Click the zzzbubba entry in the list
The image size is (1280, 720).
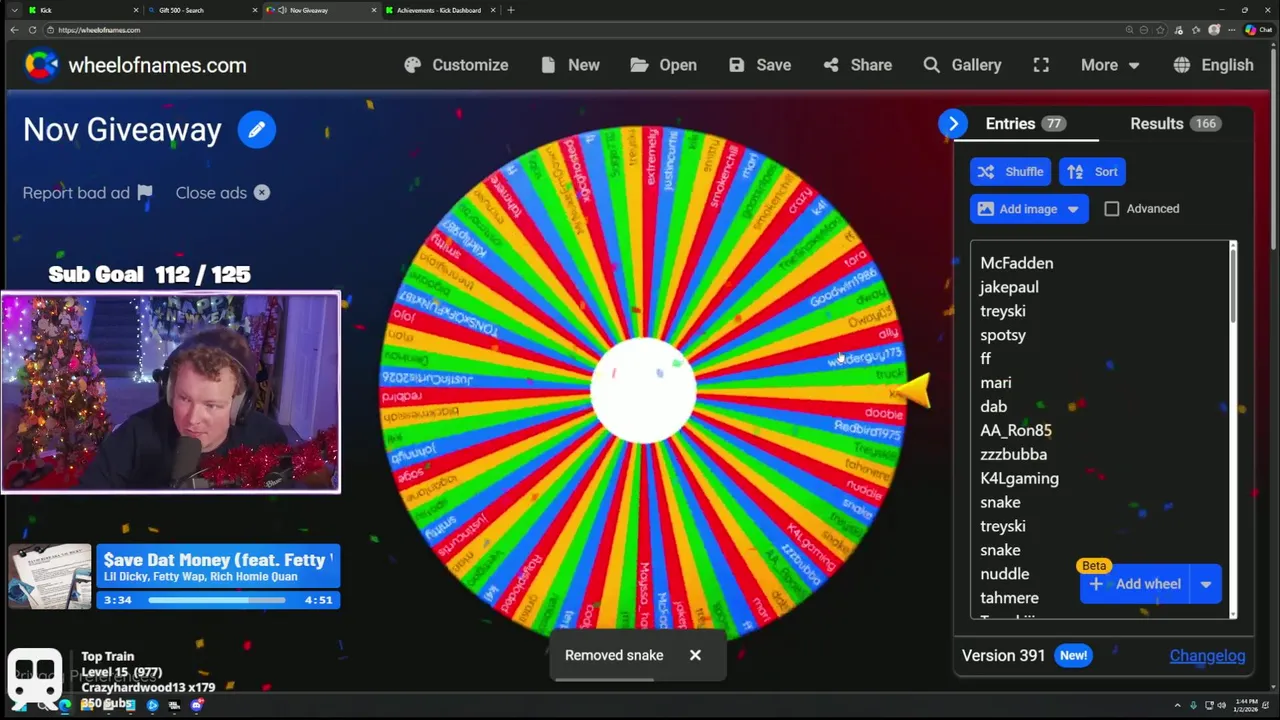coord(1013,454)
